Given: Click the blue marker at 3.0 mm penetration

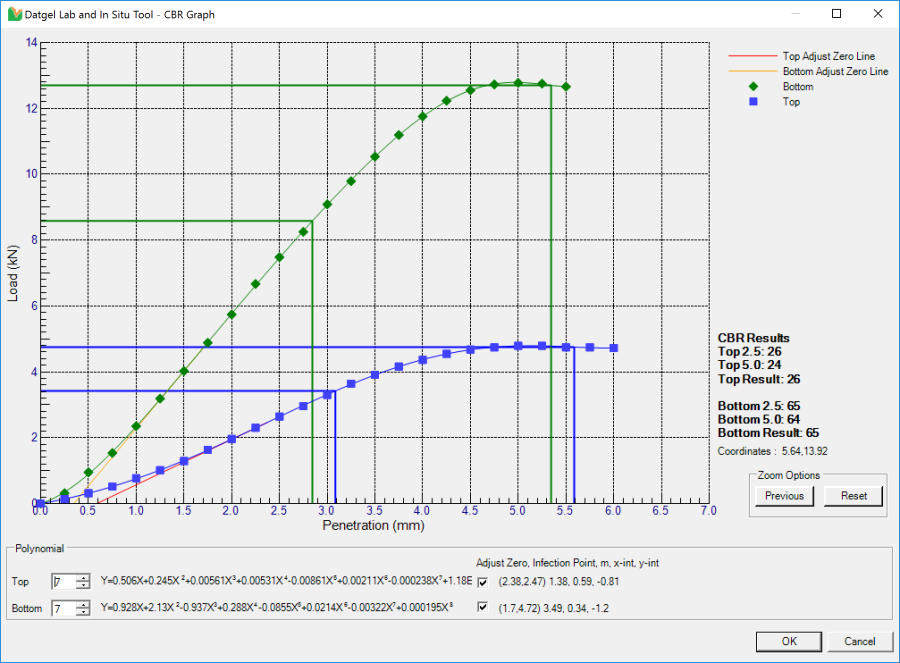Looking at the screenshot, I should [x=327, y=394].
